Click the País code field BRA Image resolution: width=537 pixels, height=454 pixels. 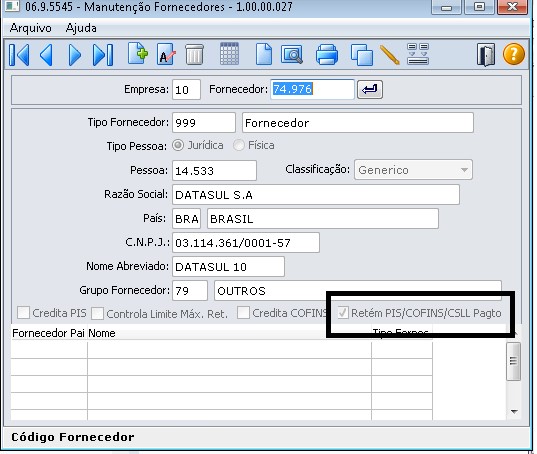coord(186,218)
